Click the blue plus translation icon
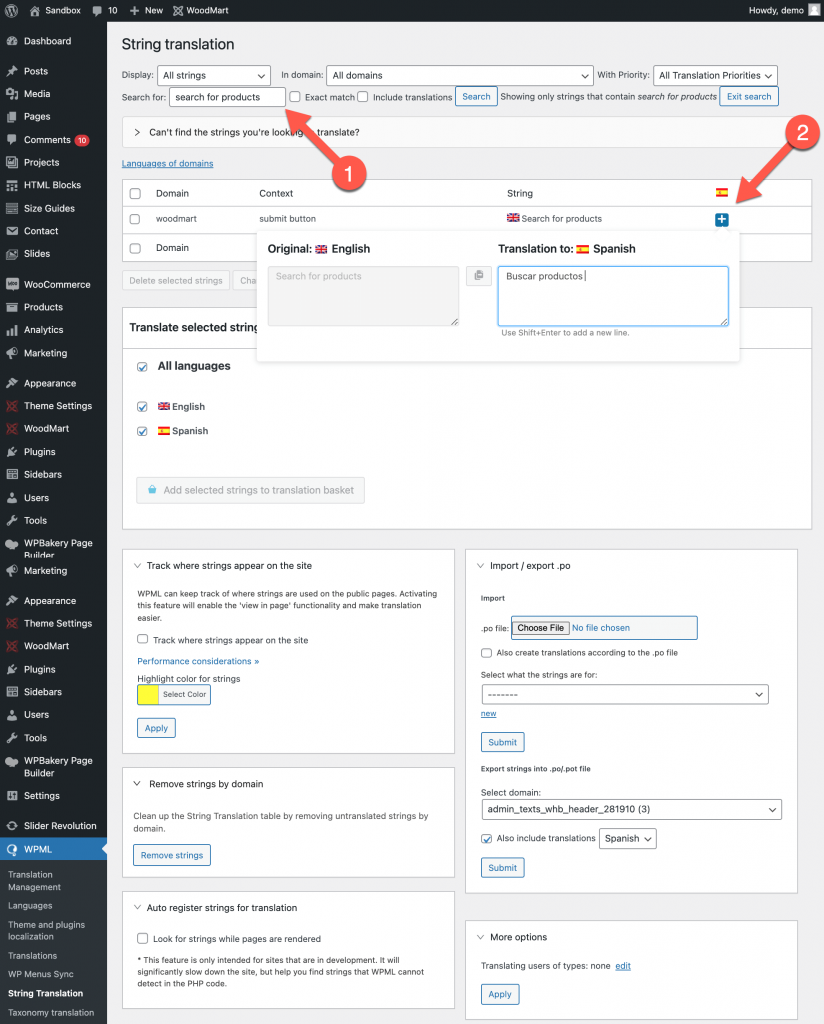 721,220
